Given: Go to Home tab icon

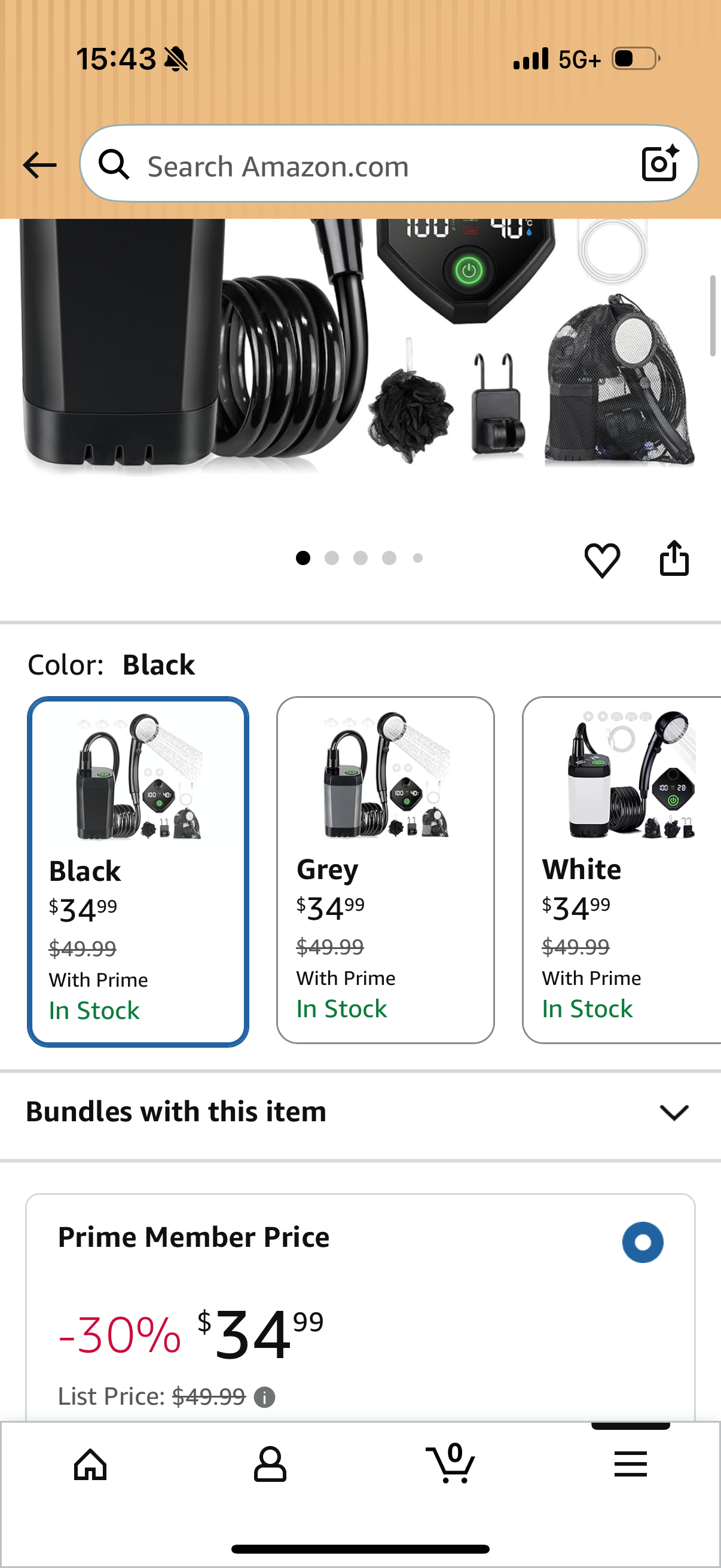Looking at the screenshot, I should click(x=90, y=1463).
